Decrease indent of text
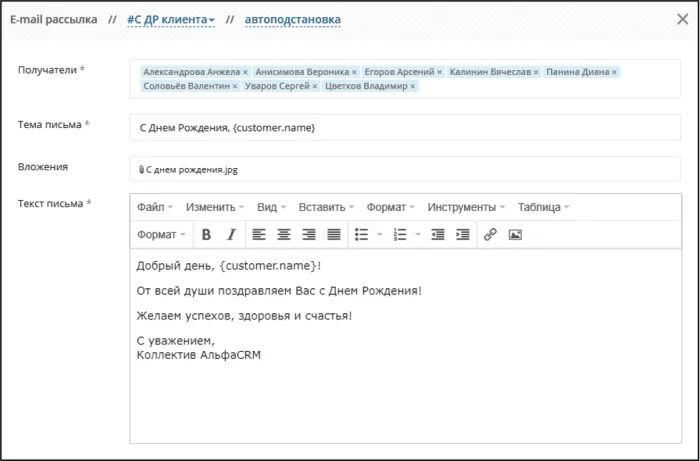Screen dimensions: 700x461 click(x=438, y=234)
